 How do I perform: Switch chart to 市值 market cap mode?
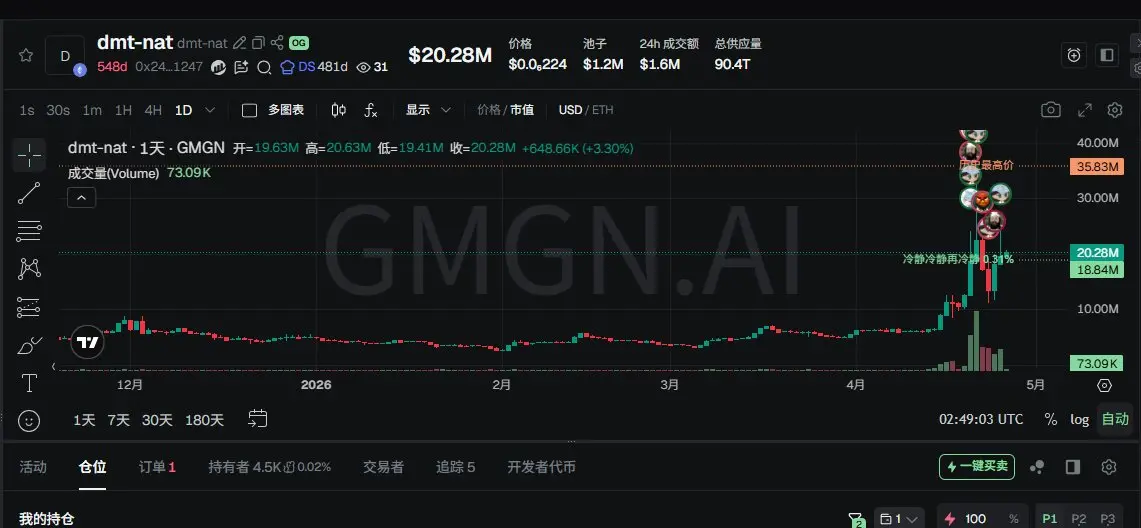(x=522, y=110)
